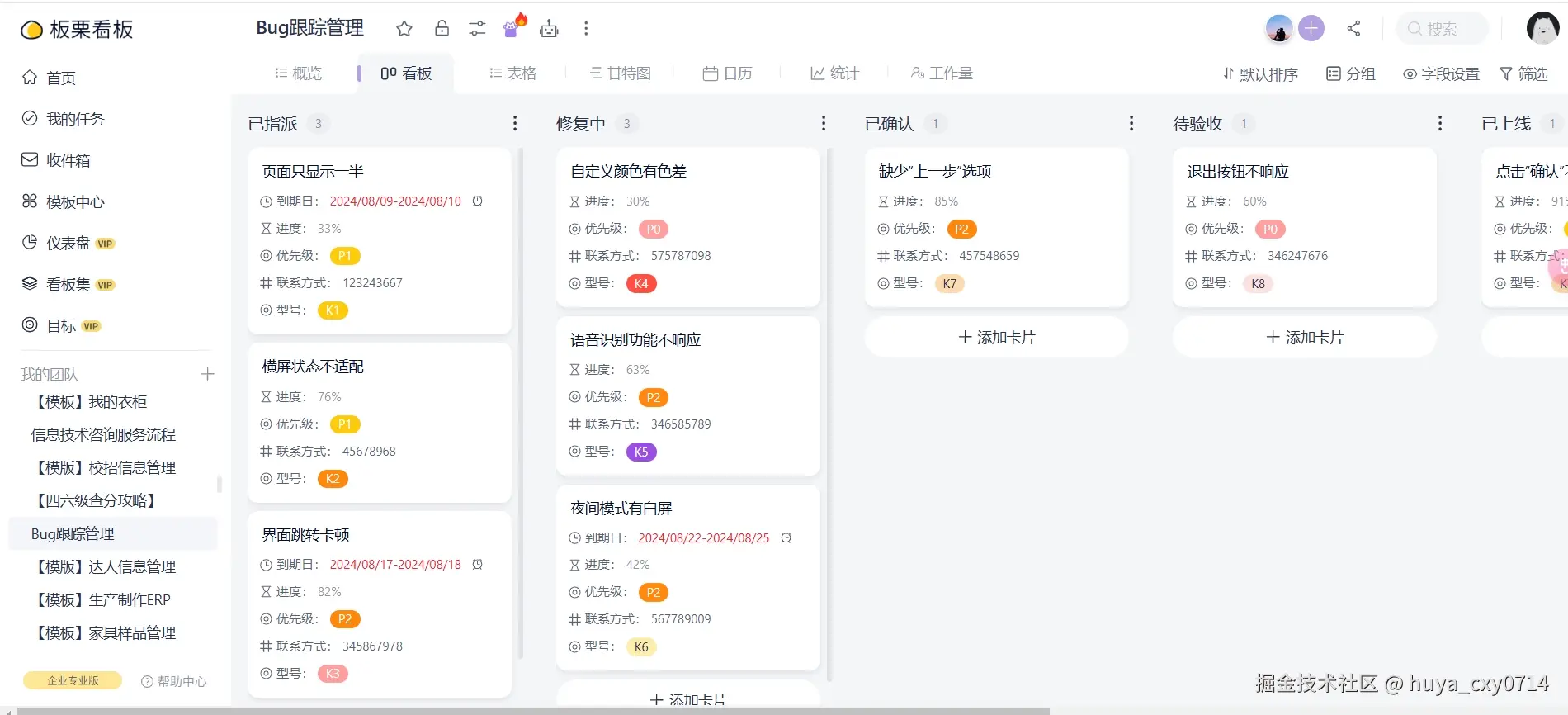Create new team with 我的团队 plus icon

pyautogui.click(x=208, y=374)
